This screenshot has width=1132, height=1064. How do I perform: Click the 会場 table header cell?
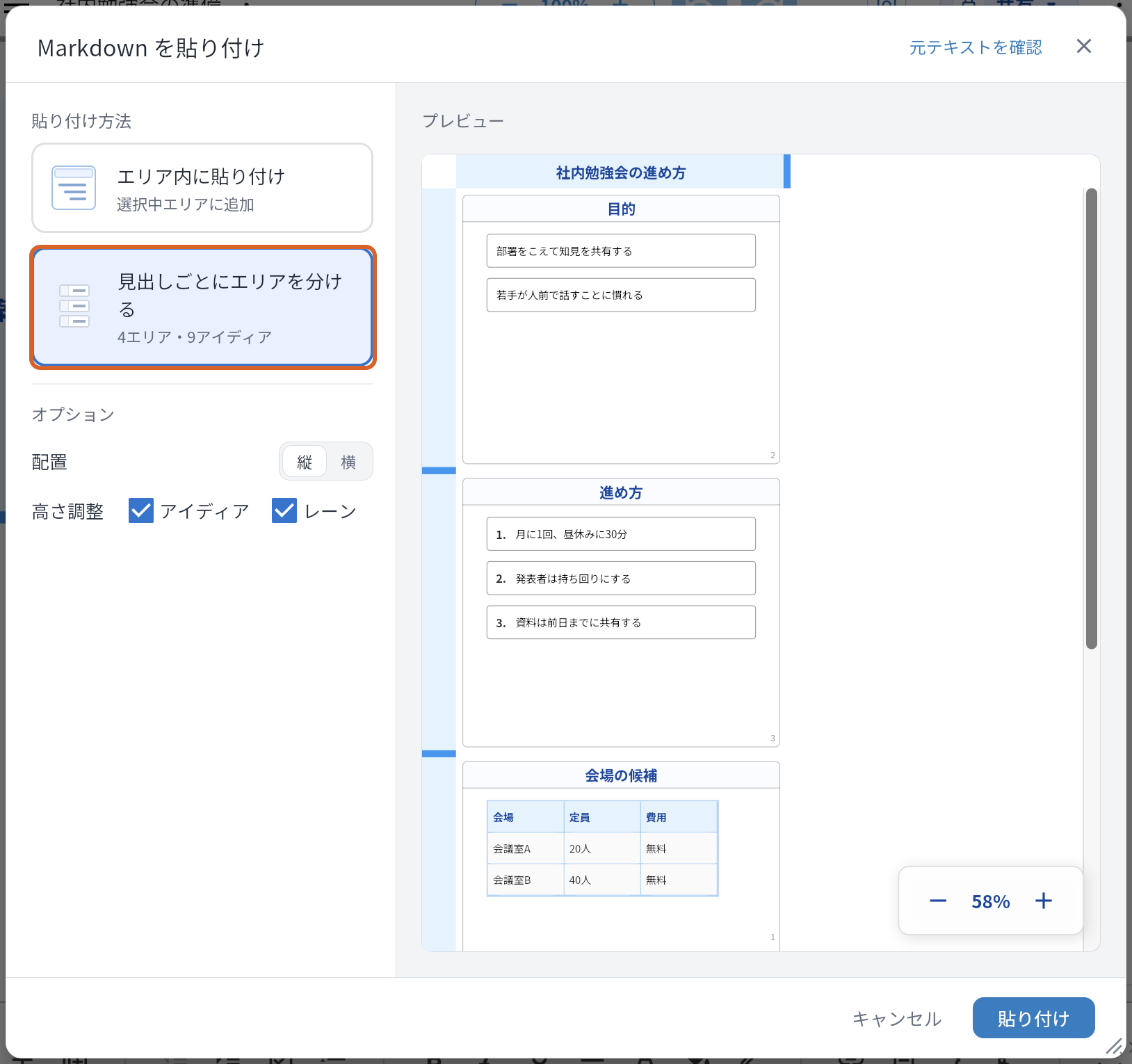[526, 817]
